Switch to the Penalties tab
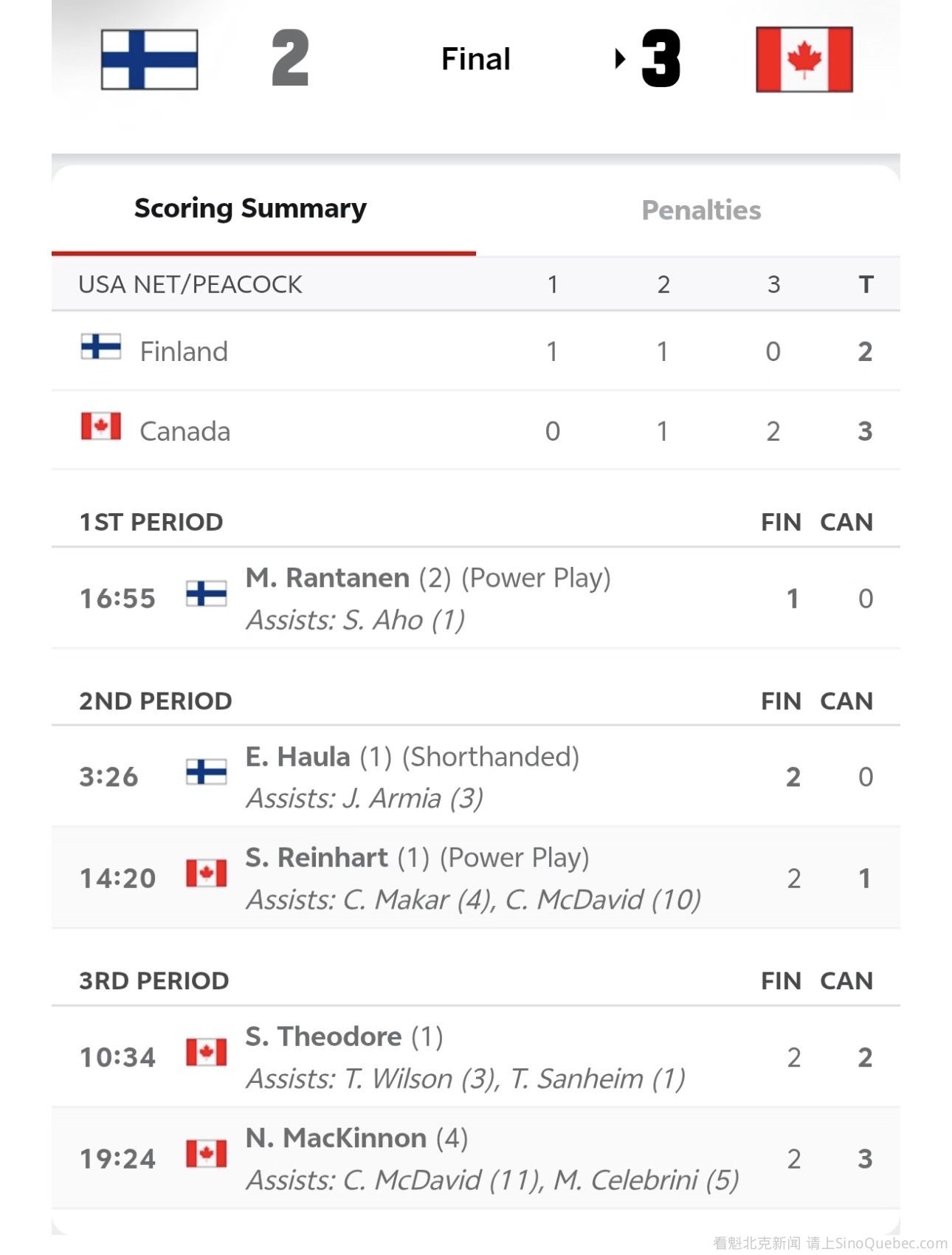Screen dimensions: 952x1255 701,210
